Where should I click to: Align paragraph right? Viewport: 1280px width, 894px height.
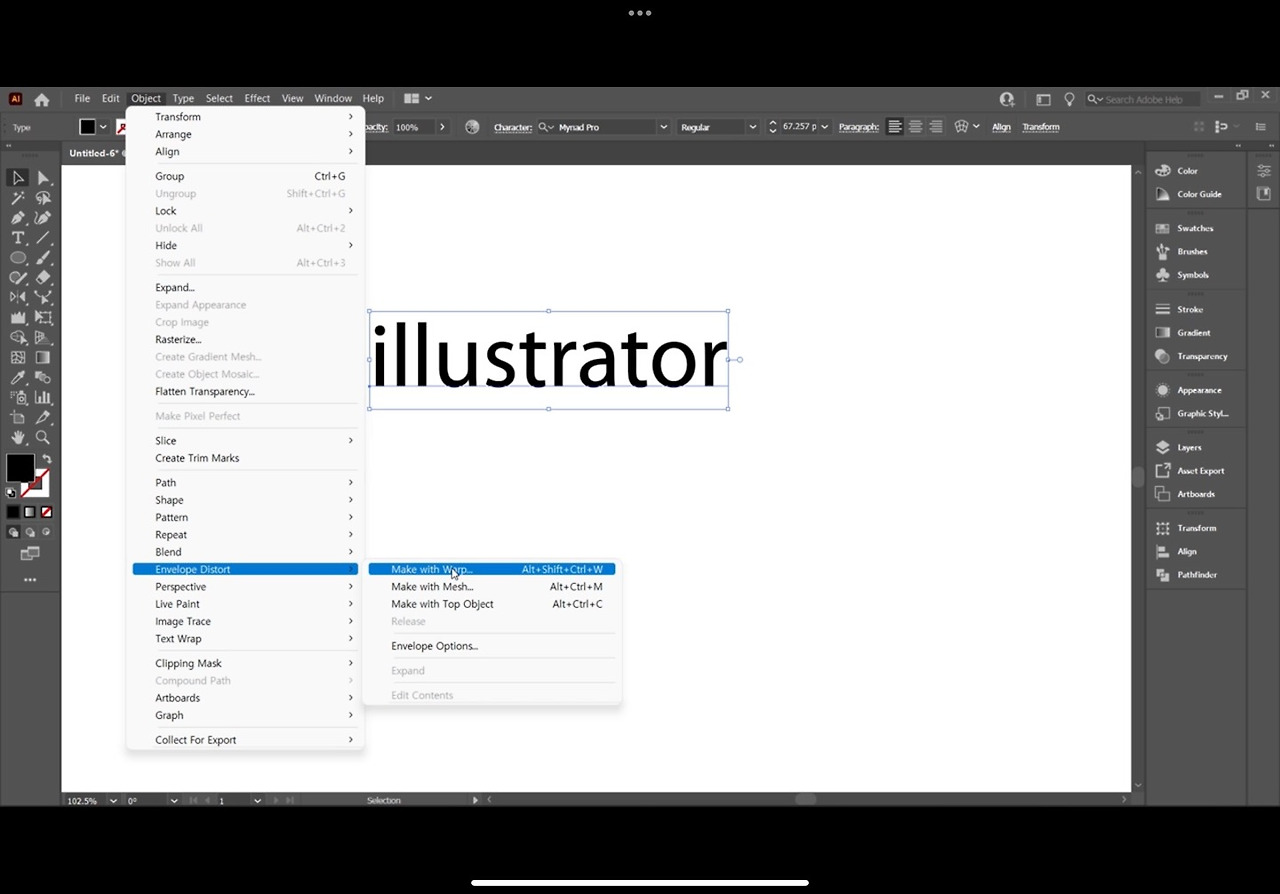[936, 127]
